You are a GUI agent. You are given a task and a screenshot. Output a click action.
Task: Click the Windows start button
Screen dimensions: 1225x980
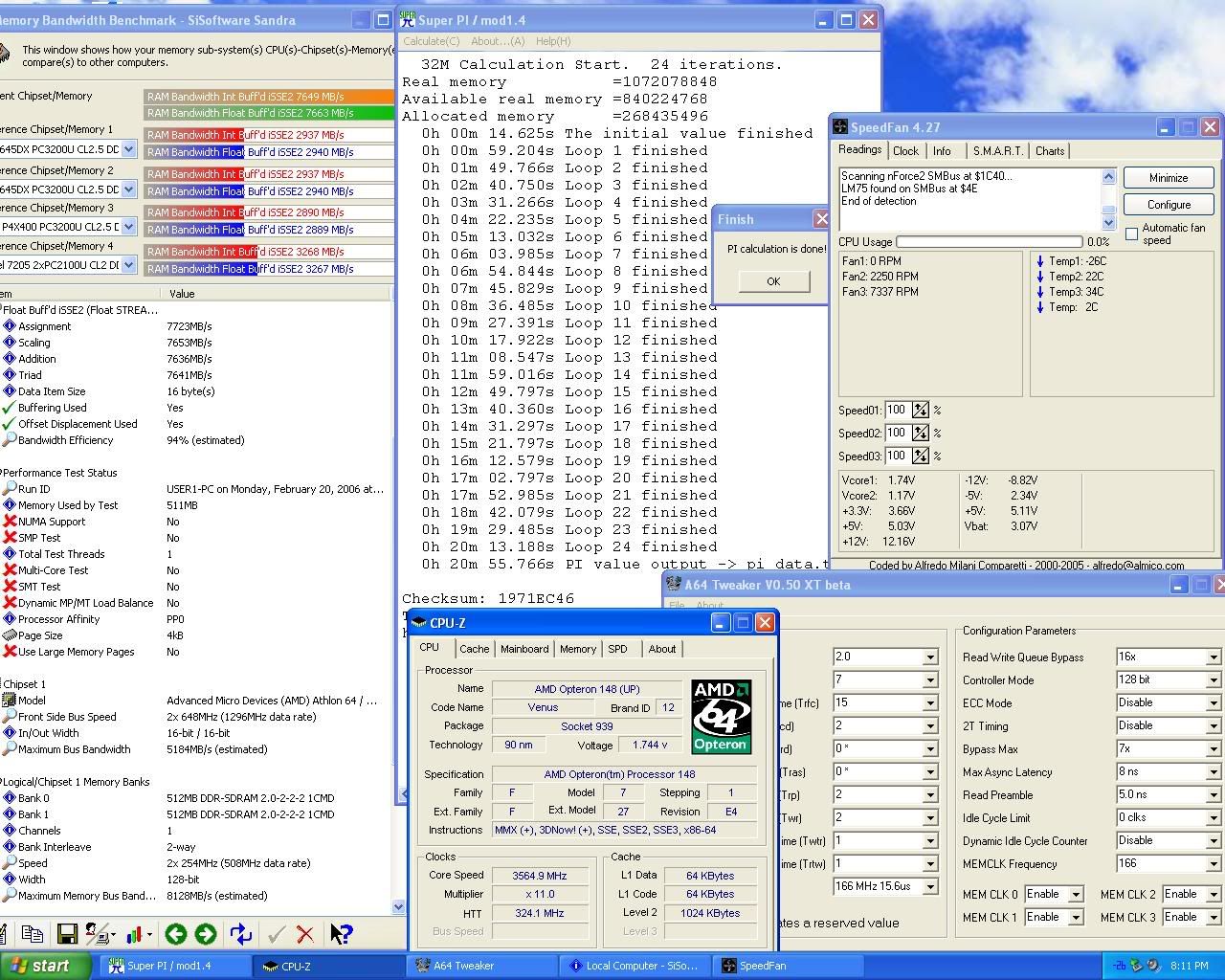46,966
